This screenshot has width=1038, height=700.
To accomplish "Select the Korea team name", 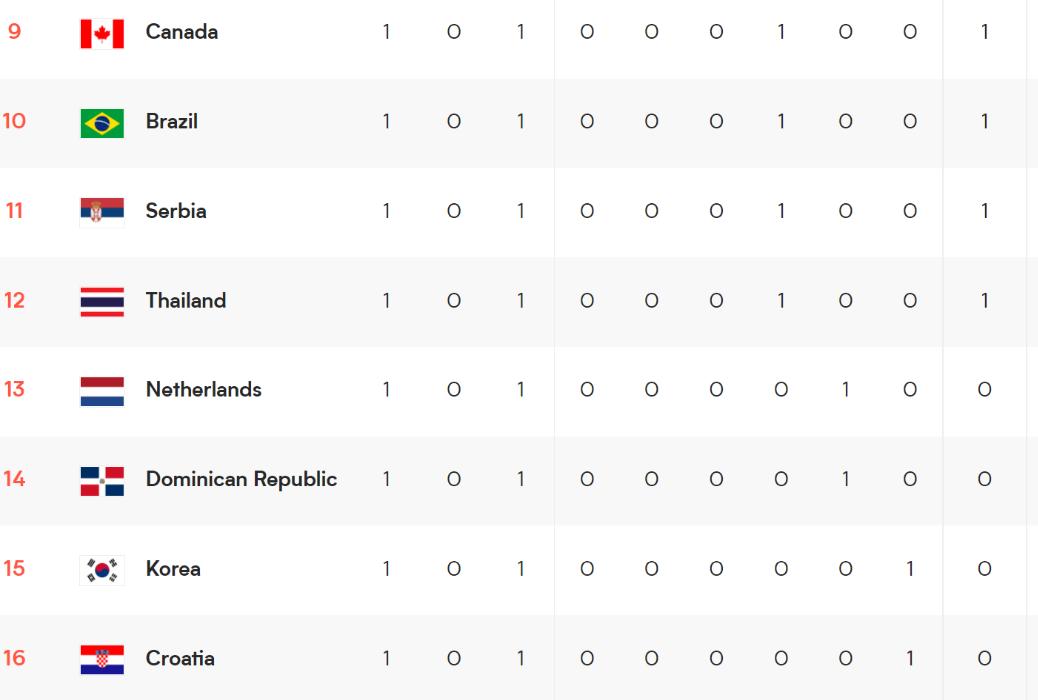I will [x=173, y=569].
